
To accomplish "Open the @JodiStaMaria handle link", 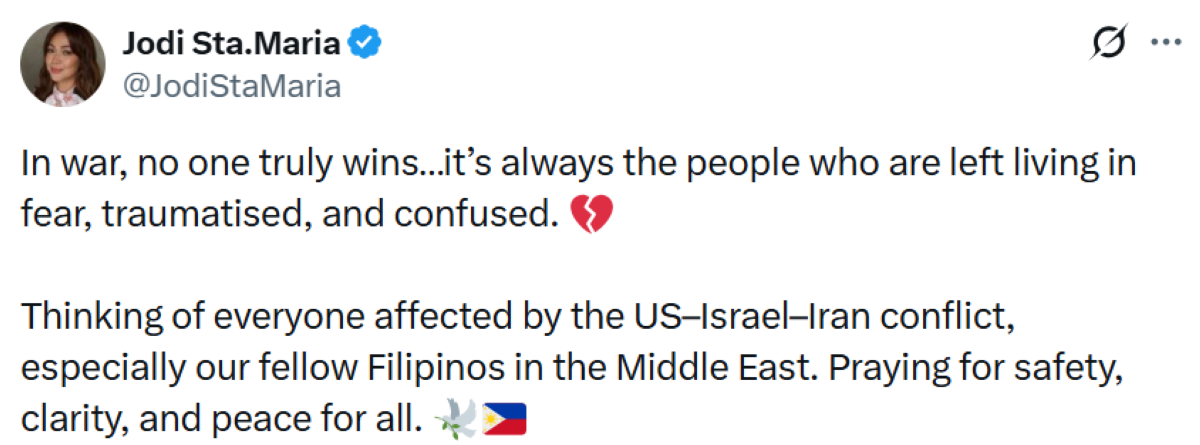I will point(231,86).
